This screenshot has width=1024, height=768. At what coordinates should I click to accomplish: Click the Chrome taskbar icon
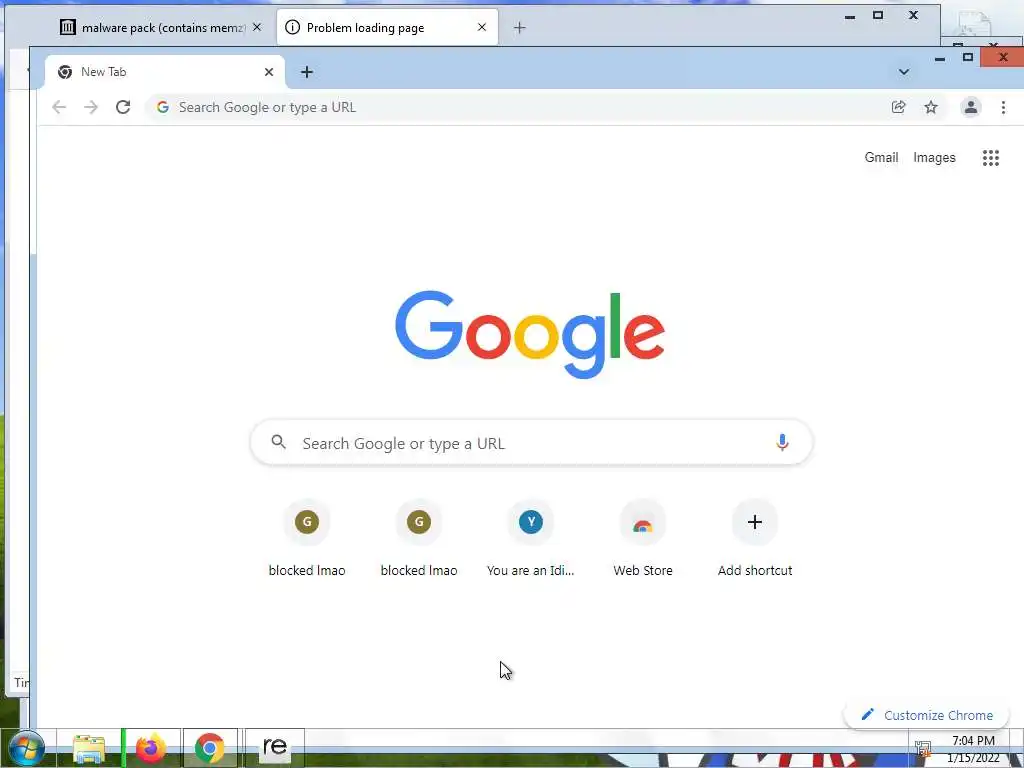click(x=210, y=748)
